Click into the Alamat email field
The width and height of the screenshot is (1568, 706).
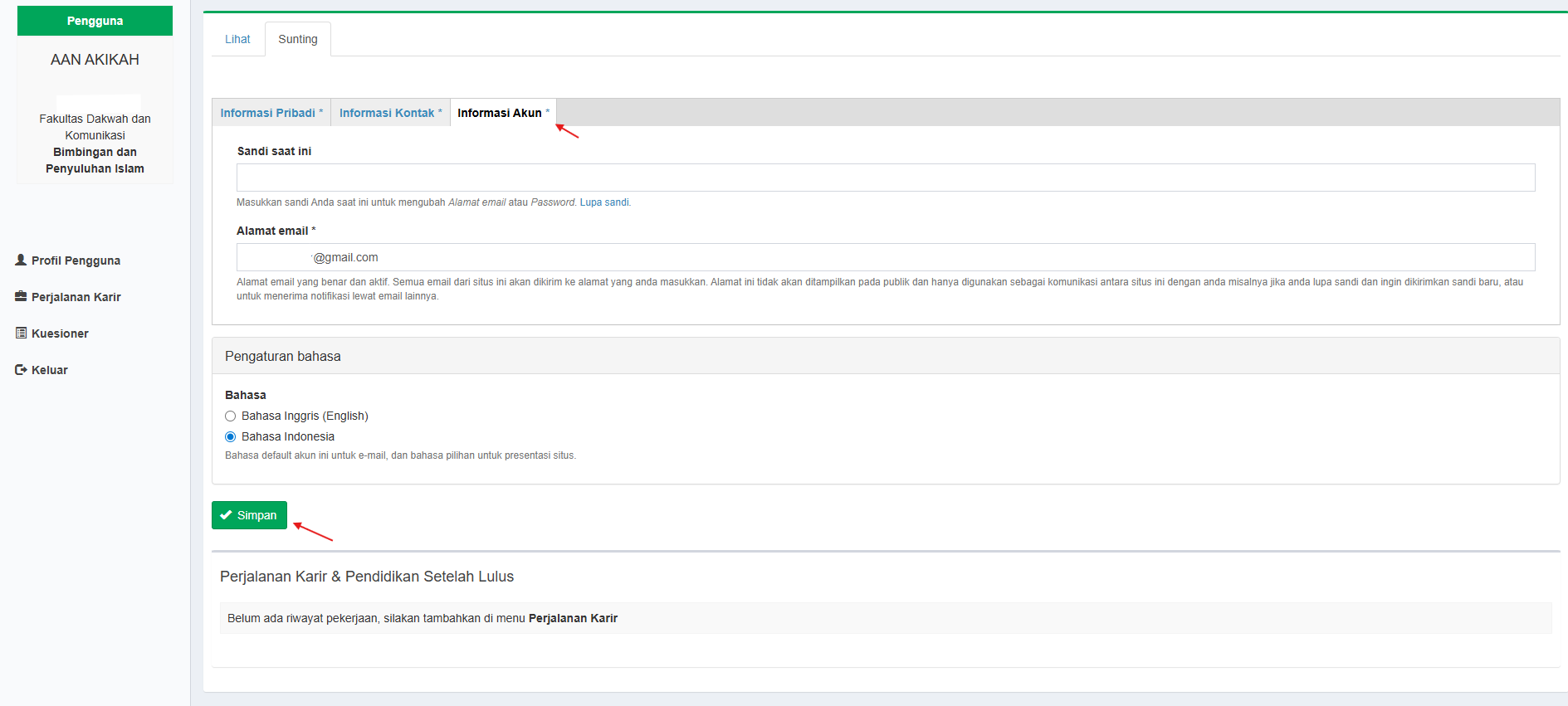pos(885,257)
